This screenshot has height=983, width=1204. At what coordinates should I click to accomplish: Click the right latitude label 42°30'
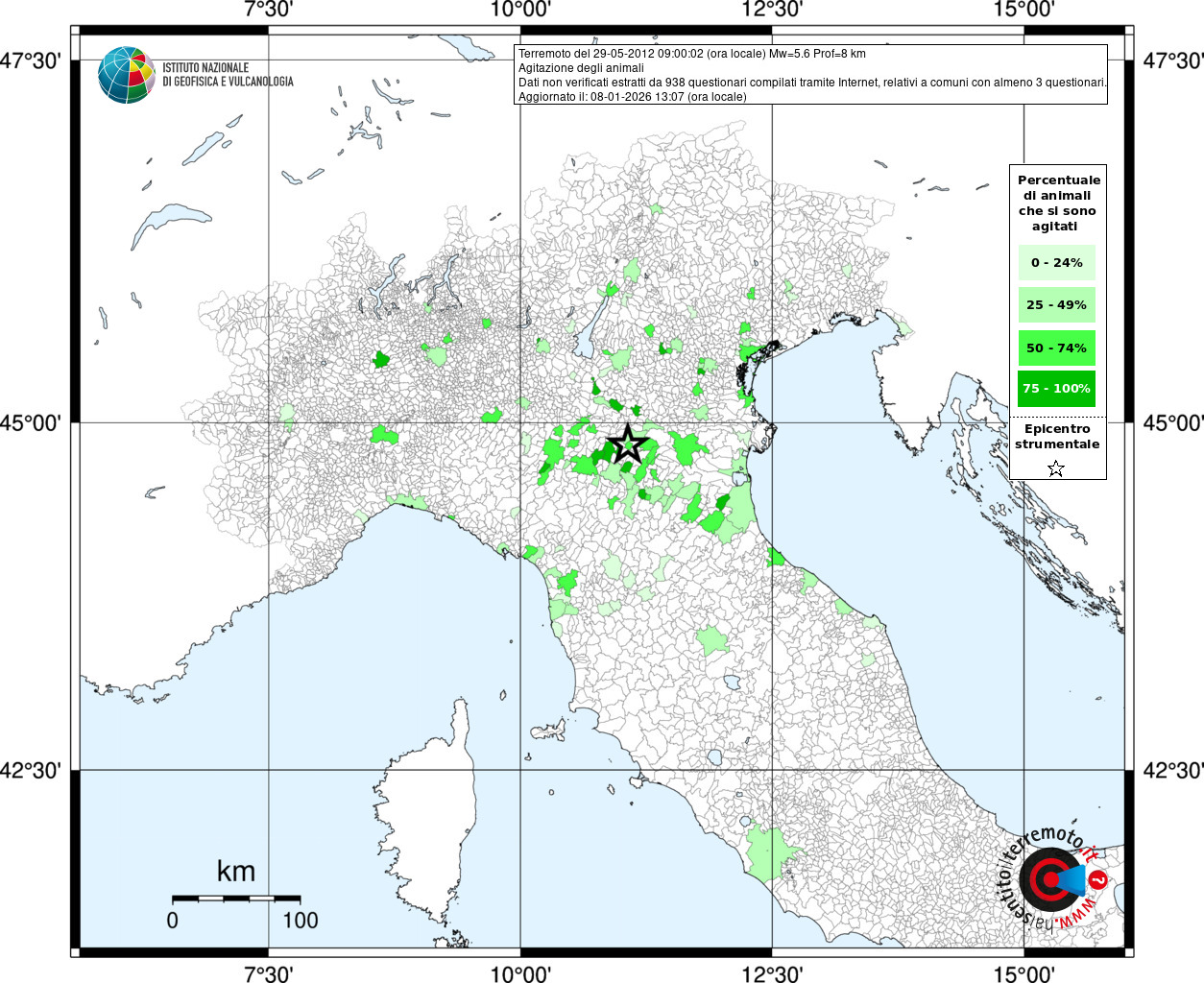click(1173, 770)
